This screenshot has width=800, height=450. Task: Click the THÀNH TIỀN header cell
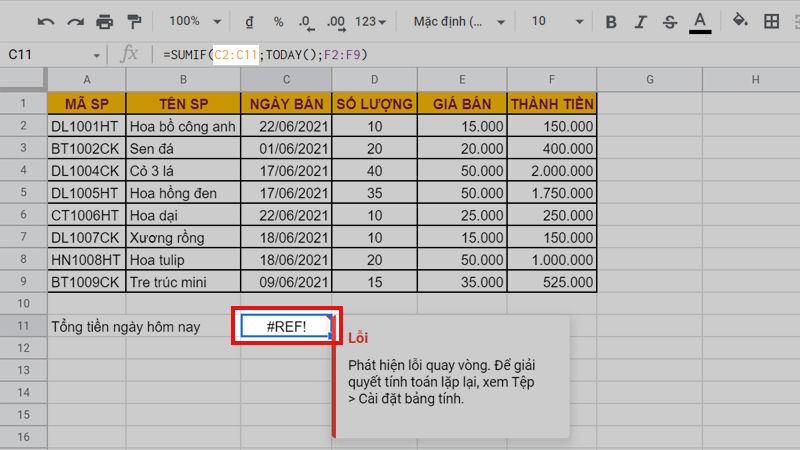tap(552, 104)
